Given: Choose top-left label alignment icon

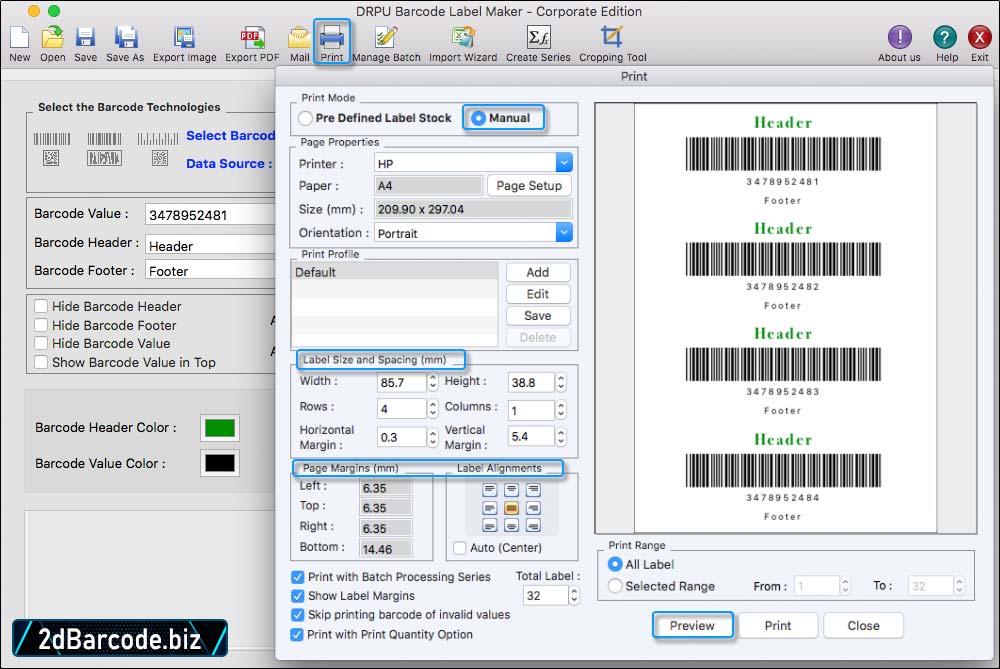Looking at the screenshot, I should (489, 490).
